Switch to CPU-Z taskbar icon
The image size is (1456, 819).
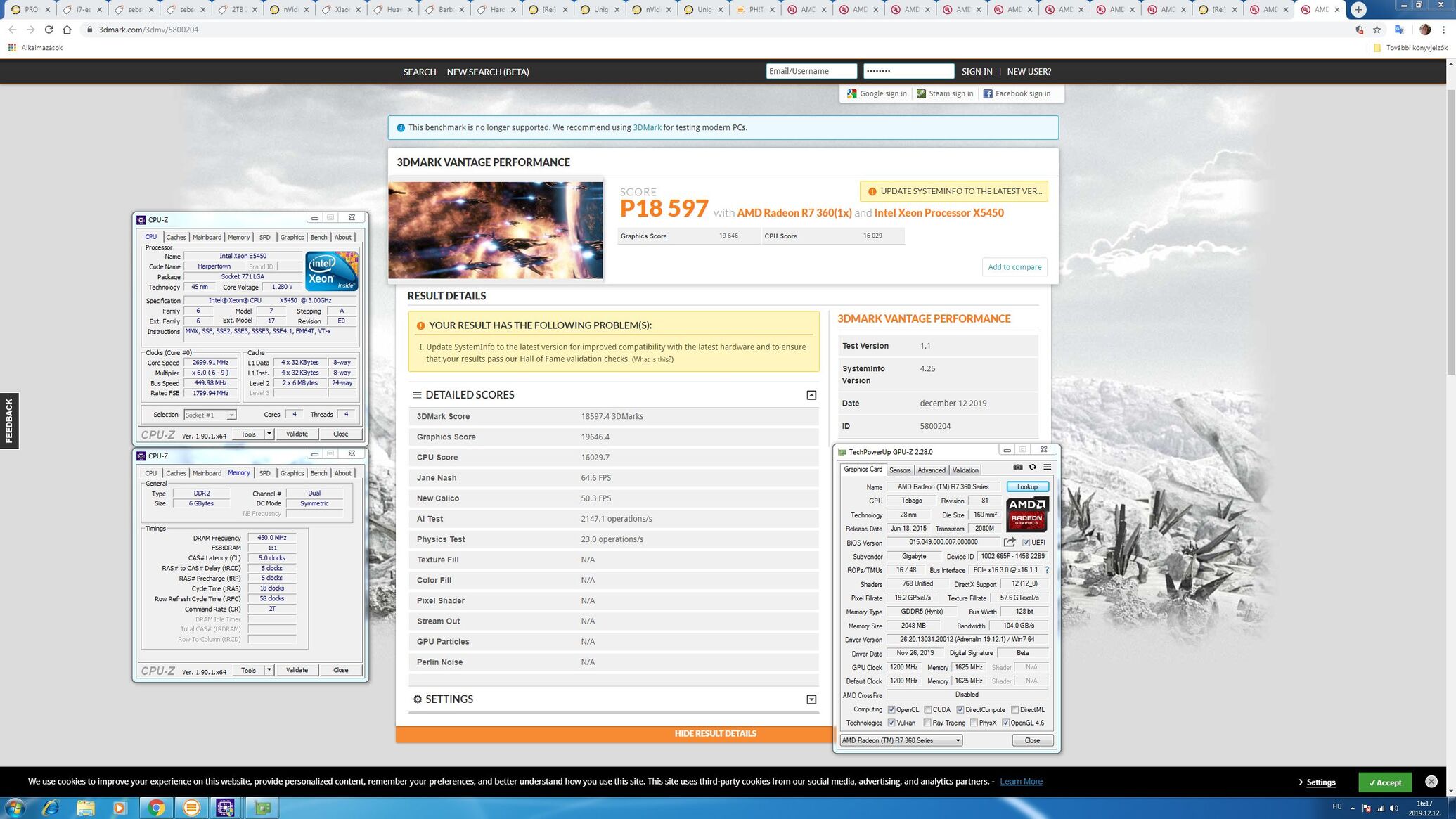click(x=225, y=807)
